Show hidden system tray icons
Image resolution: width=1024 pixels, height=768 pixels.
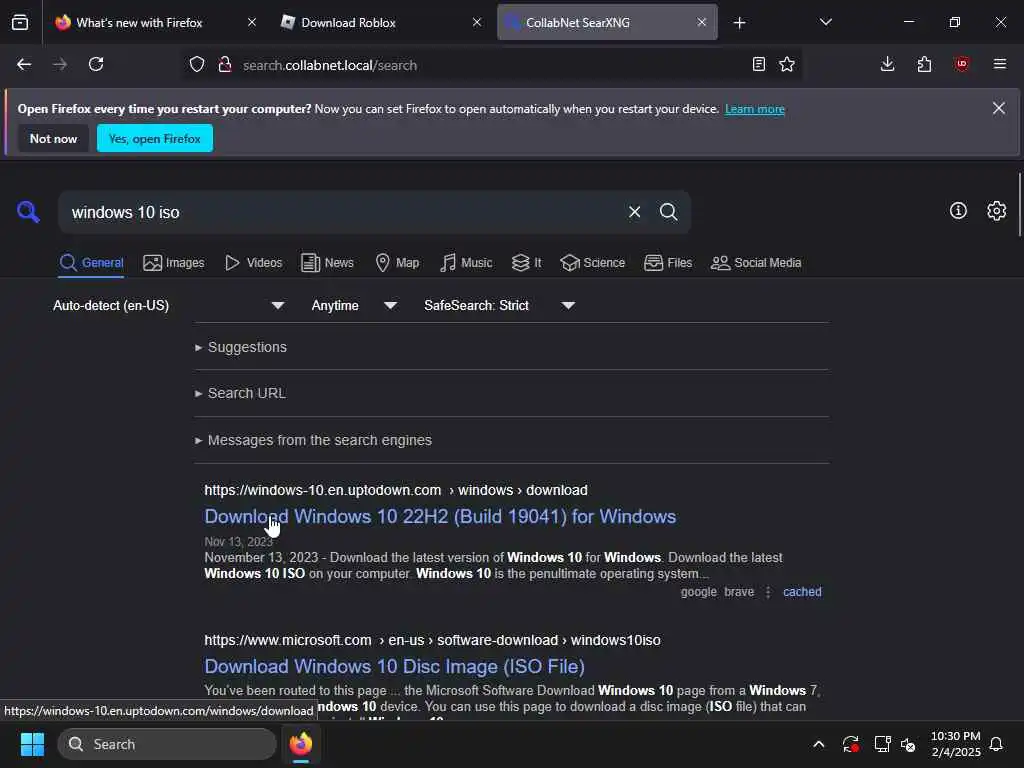(818, 744)
